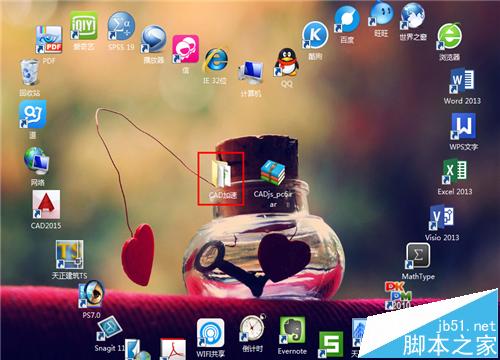Click the Evernote label text

(292, 351)
